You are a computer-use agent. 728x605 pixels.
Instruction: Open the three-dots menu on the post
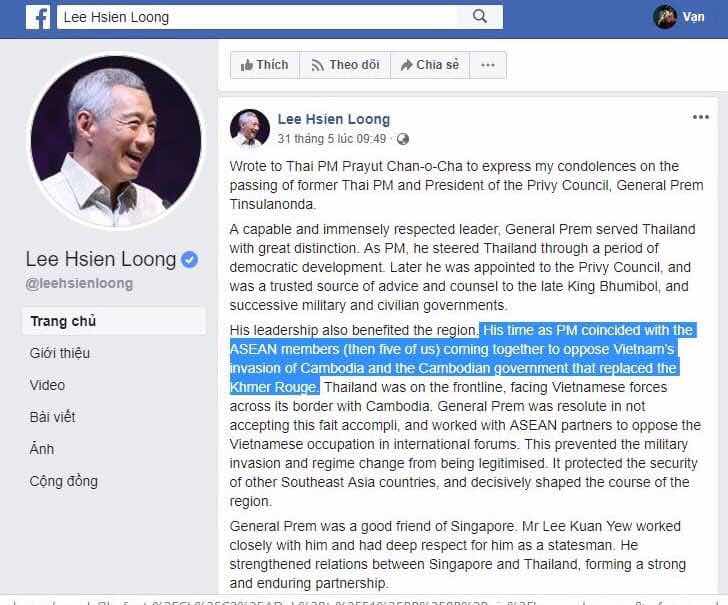(x=701, y=117)
